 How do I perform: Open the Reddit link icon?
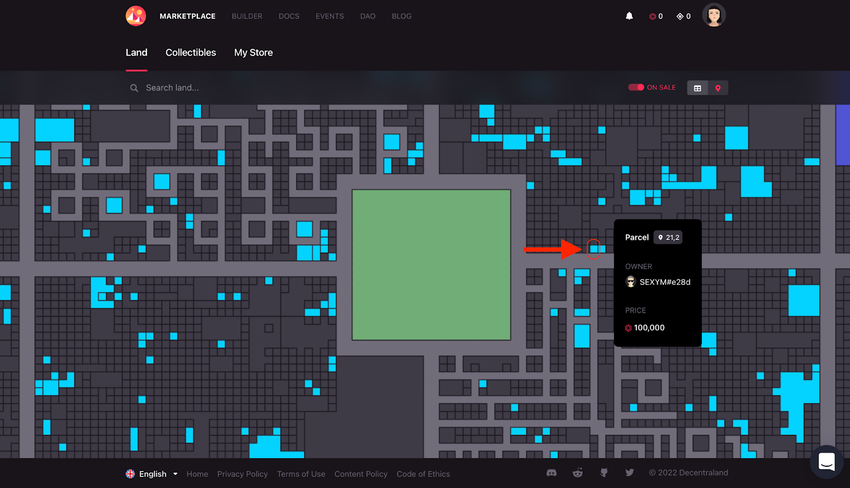pos(578,473)
